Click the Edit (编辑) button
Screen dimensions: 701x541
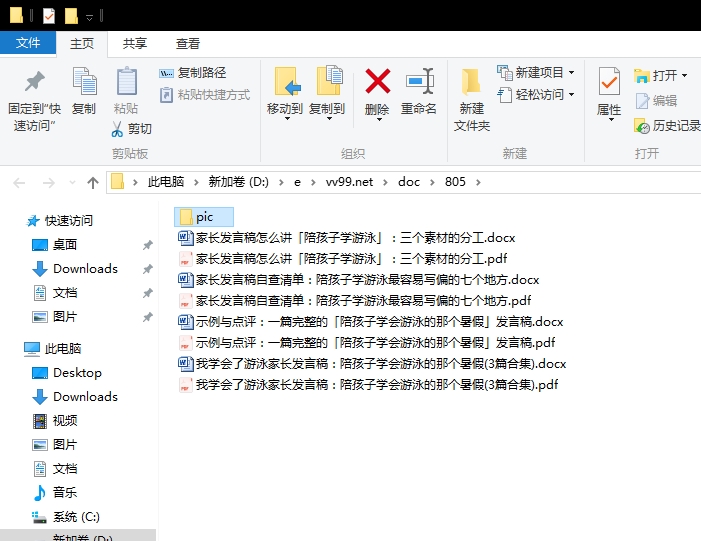tap(656, 101)
